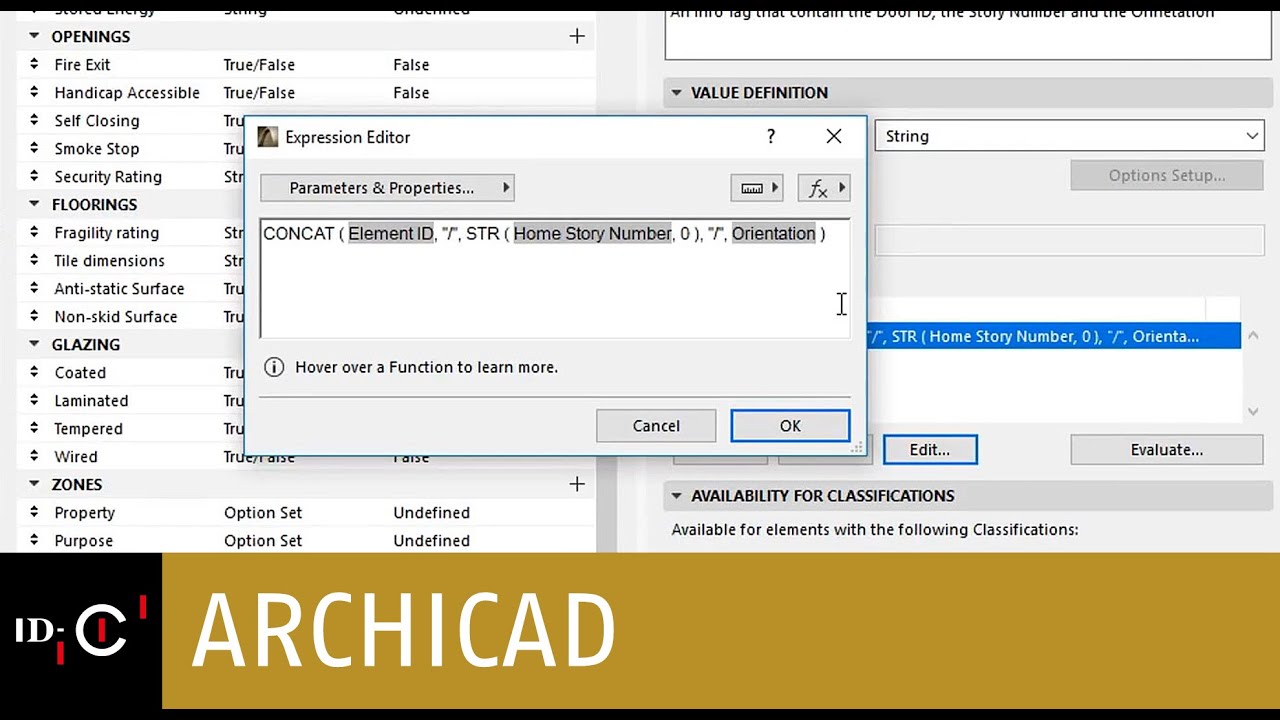Click the expression list scroll-down arrow
Viewport: 1280px width, 720px height.
click(1253, 412)
